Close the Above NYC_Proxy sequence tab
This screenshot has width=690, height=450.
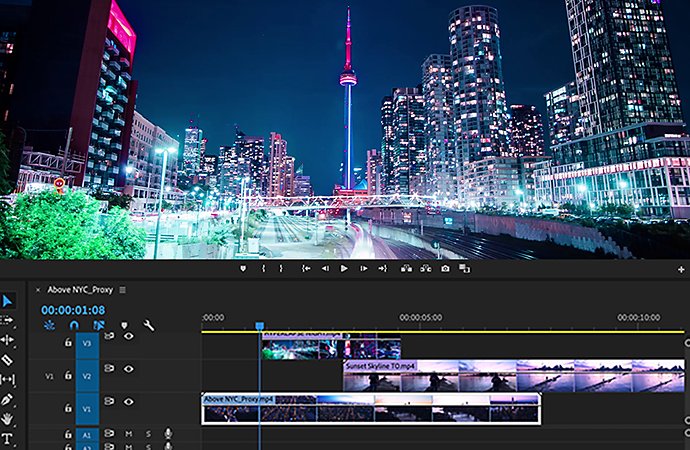click(x=38, y=290)
